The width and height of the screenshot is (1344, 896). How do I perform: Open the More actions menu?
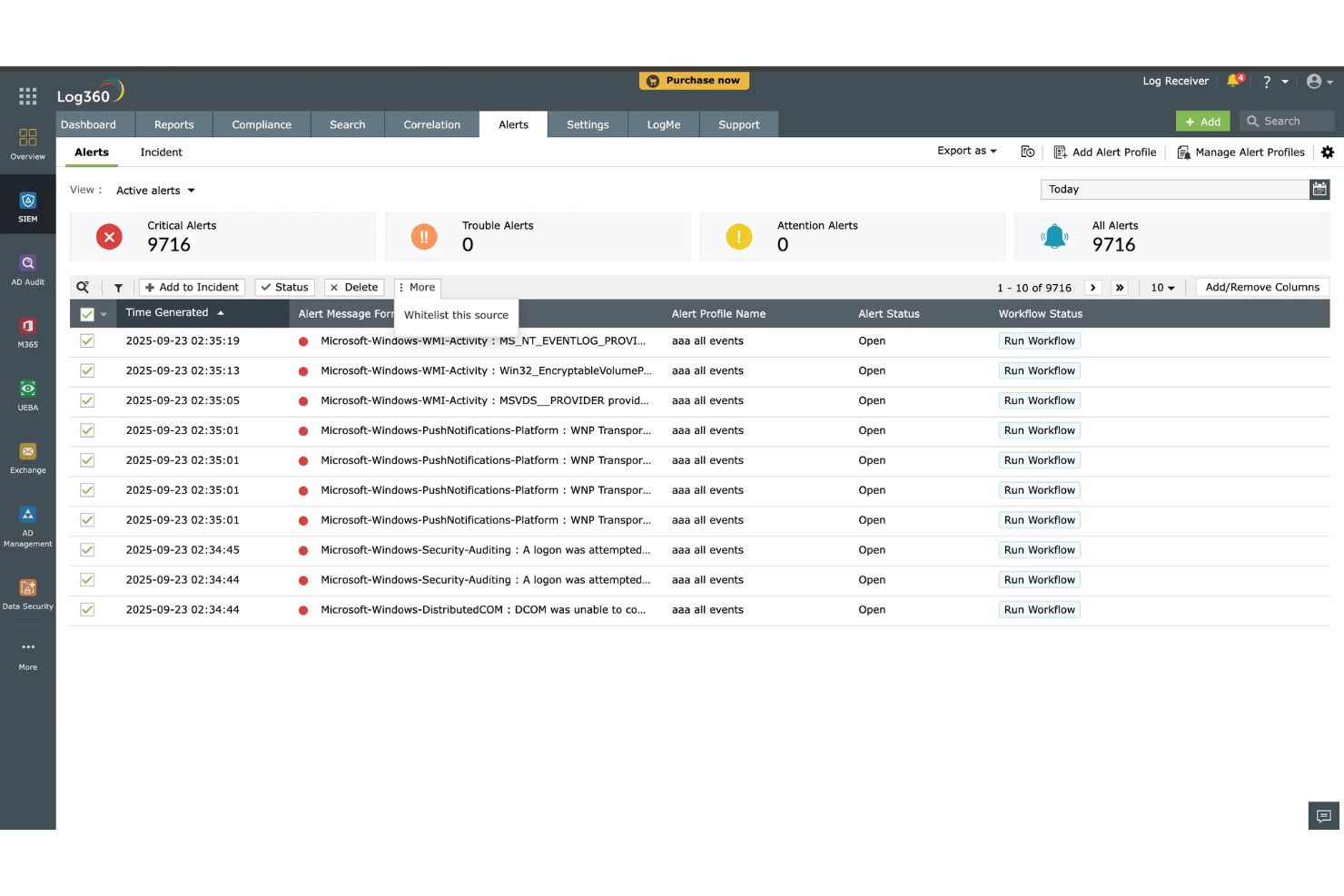418,287
